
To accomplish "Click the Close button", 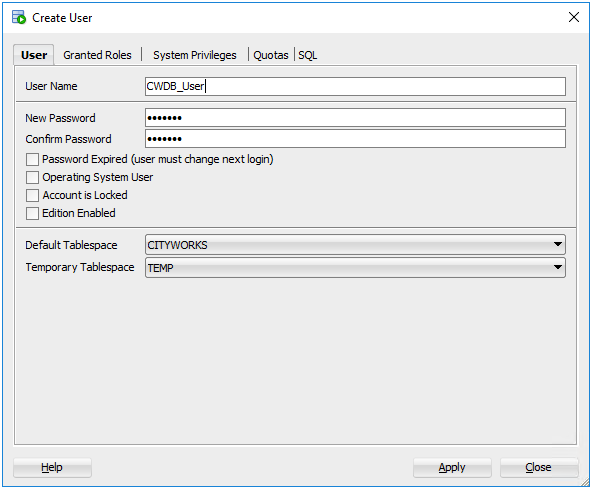I will [539, 468].
